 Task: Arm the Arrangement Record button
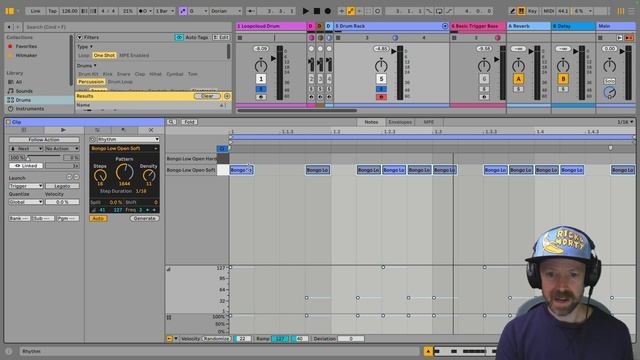click(327, 11)
